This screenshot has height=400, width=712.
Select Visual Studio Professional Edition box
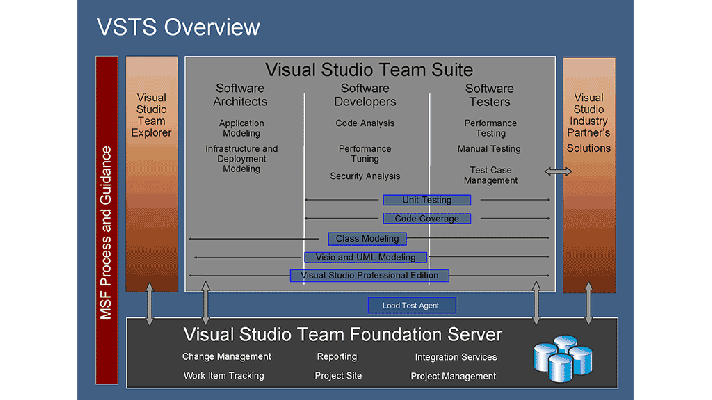coord(370,276)
